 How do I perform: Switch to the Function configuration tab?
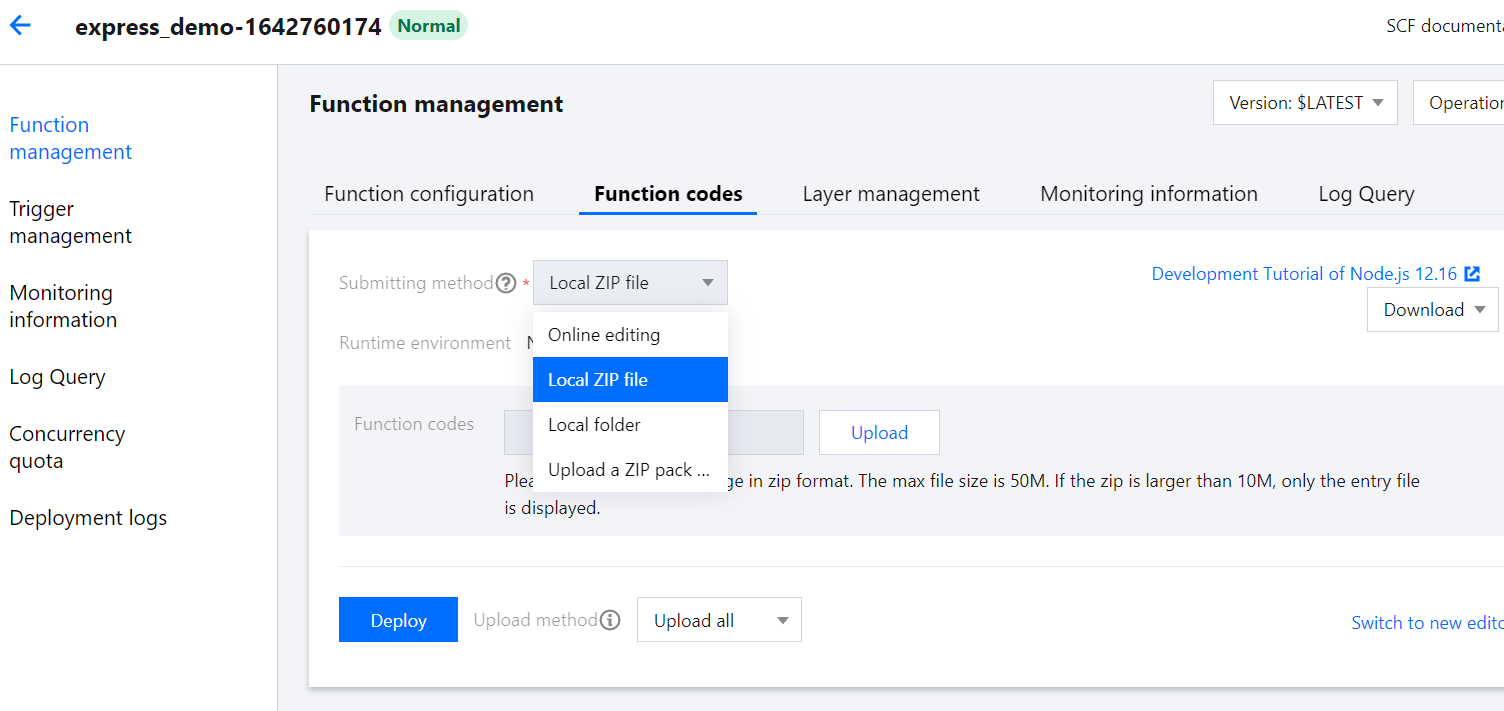click(x=429, y=194)
